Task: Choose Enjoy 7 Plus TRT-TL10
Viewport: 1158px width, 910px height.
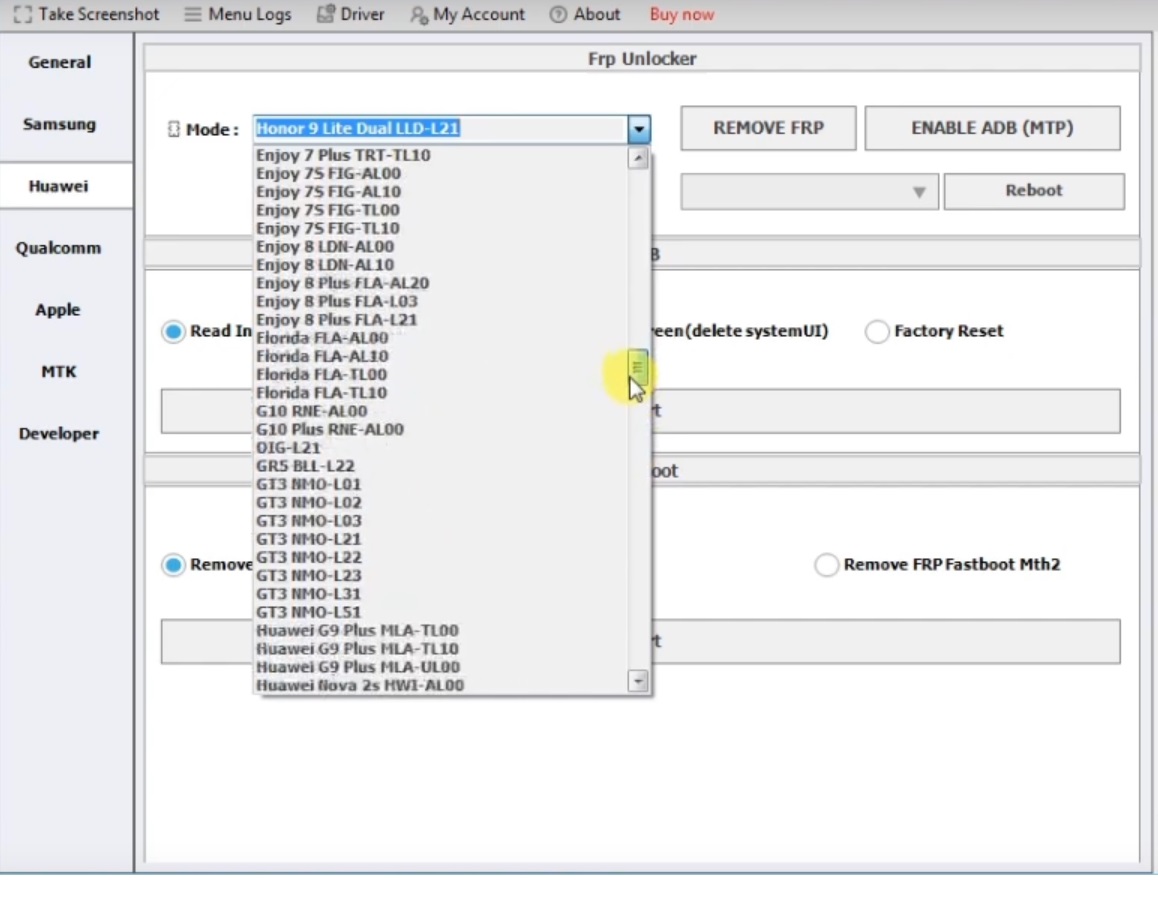Action: (x=441, y=155)
